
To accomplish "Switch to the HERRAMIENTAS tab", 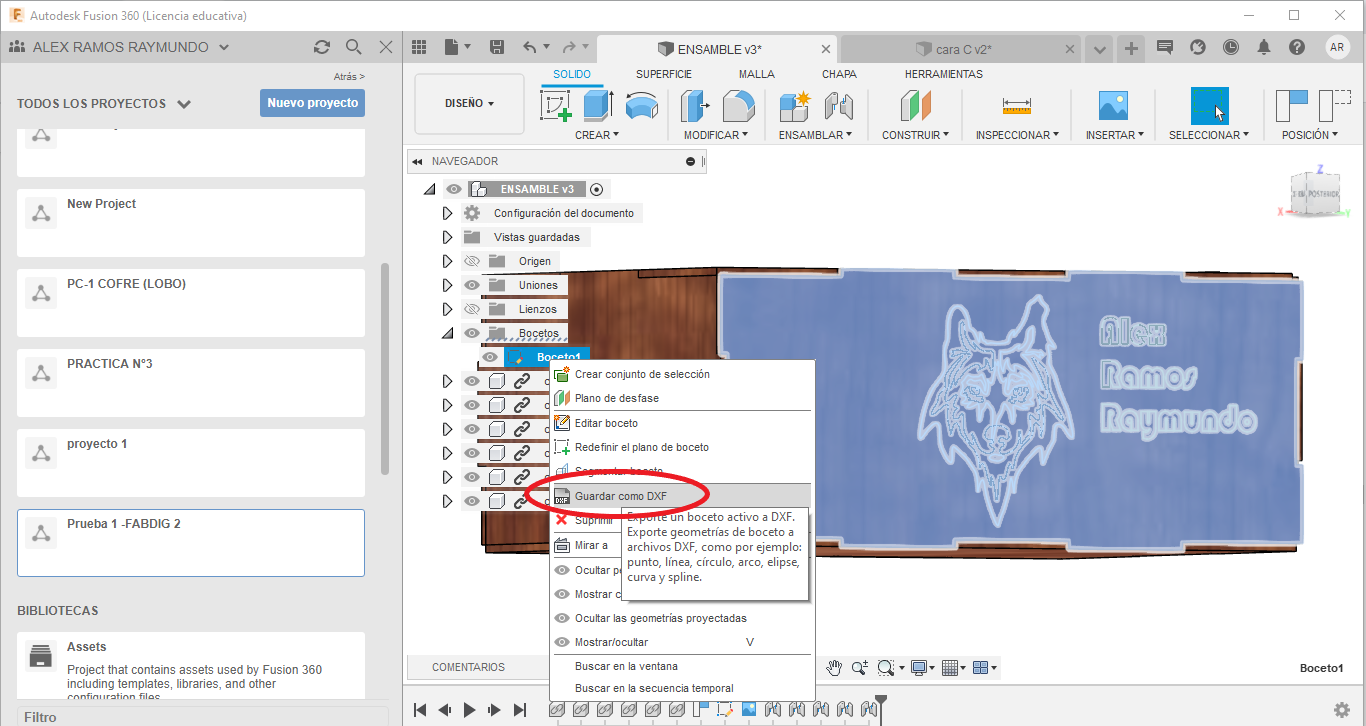I will click(x=944, y=74).
